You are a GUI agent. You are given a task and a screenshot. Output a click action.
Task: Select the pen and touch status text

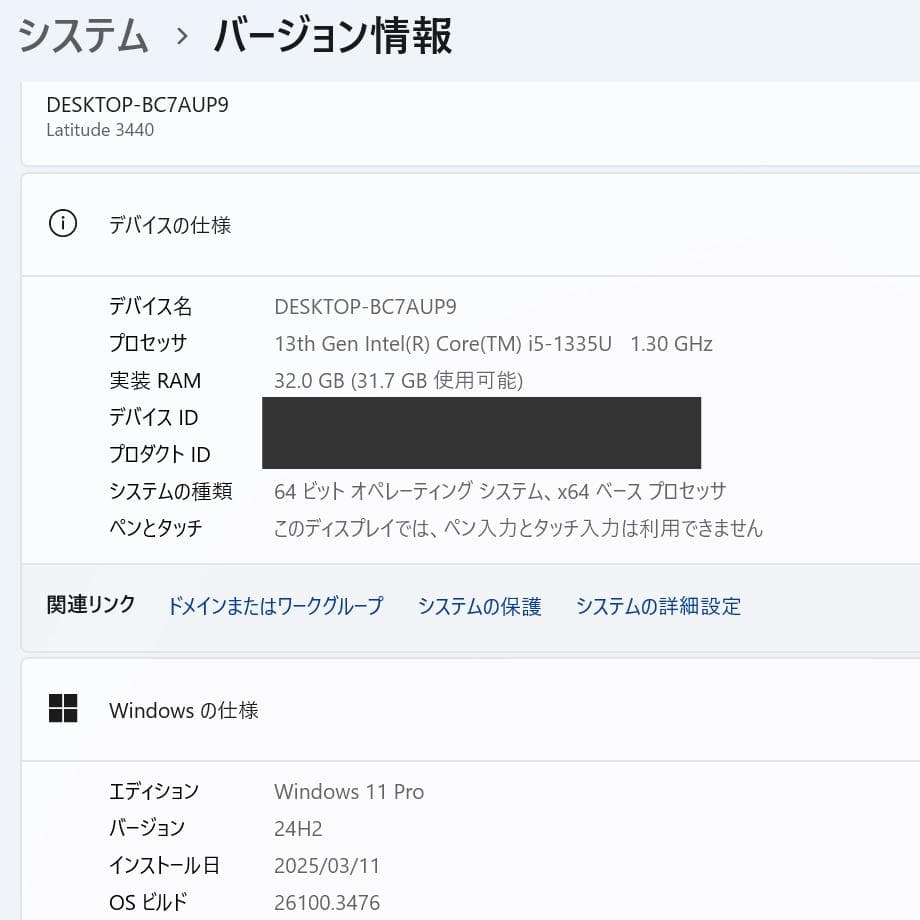click(x=518, y=528)
